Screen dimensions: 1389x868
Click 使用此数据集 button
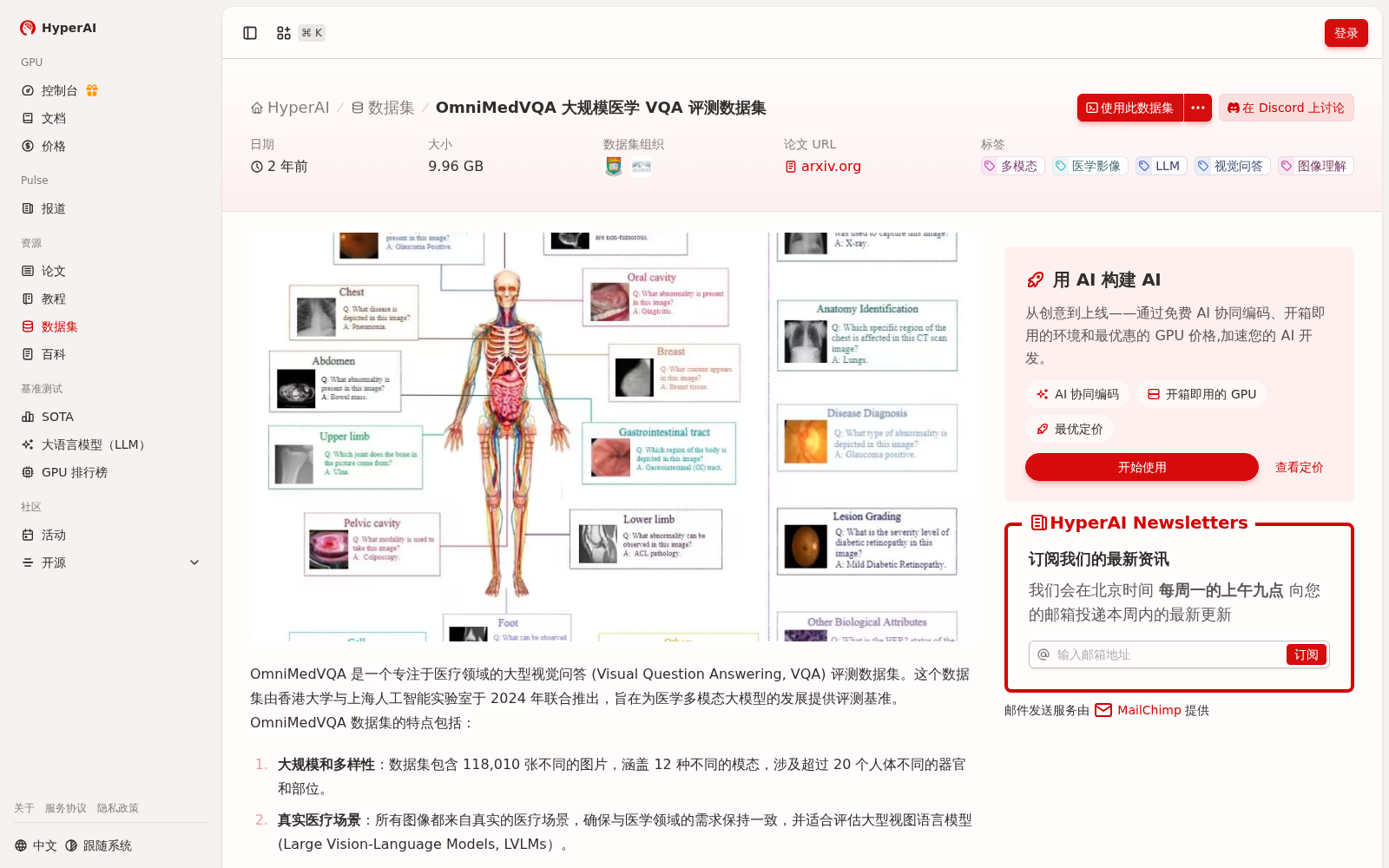[x=1129, y=108]
